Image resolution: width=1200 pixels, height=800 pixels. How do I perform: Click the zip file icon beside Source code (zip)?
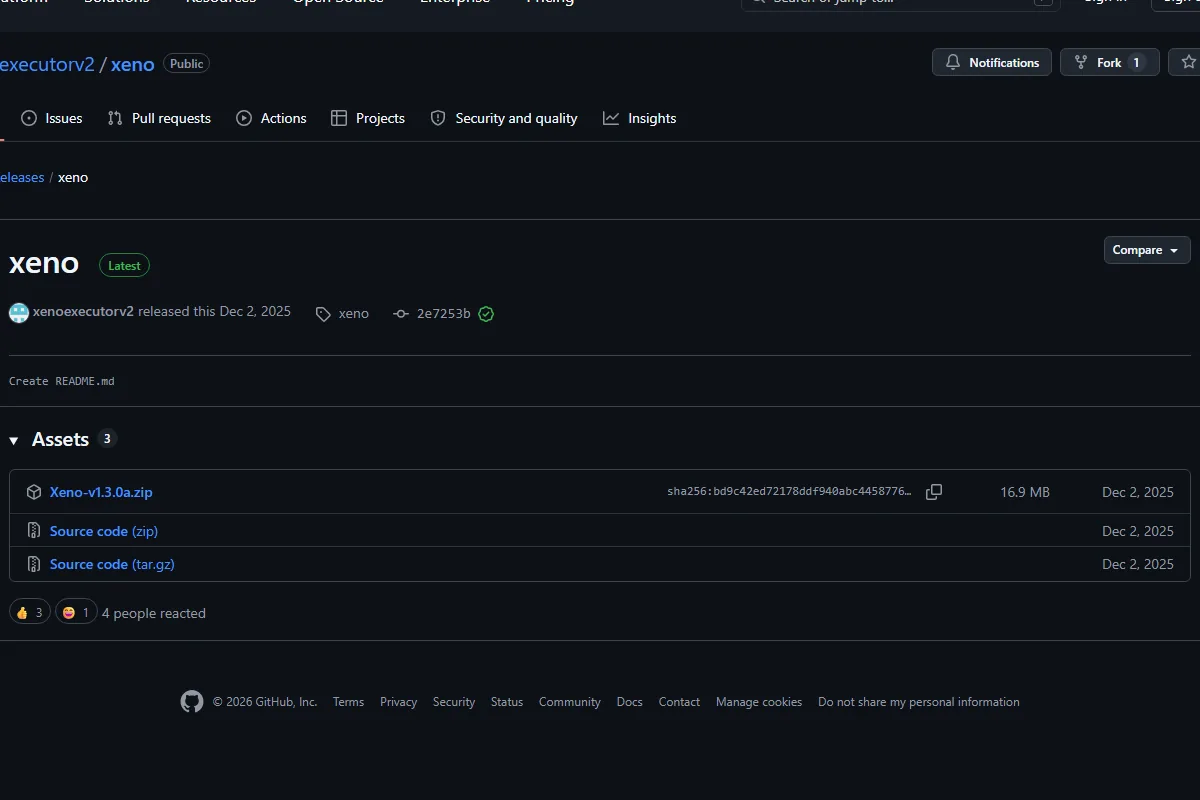(x=33, y=531)
